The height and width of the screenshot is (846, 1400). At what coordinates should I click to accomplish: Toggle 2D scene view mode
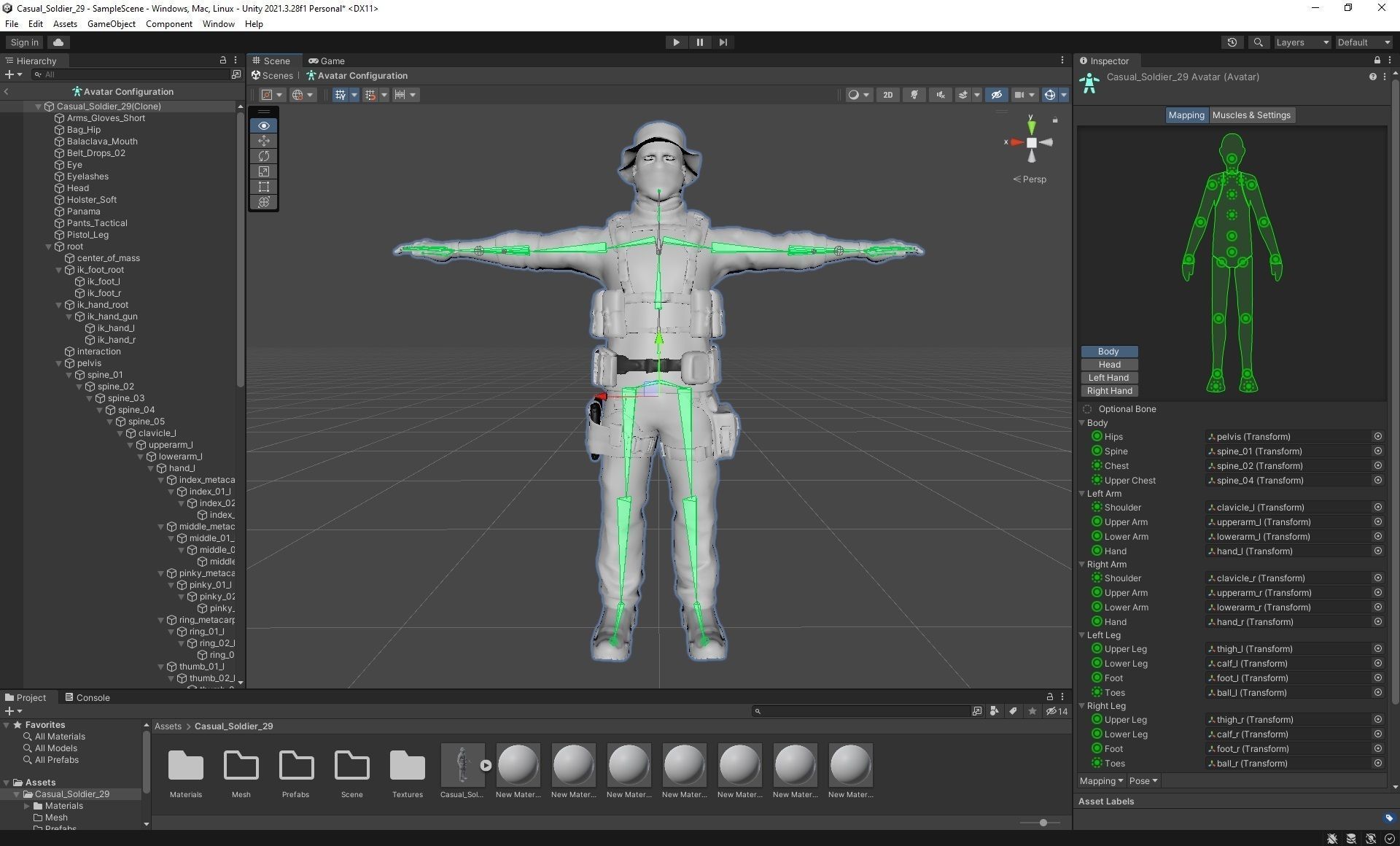tap(887, 95)
